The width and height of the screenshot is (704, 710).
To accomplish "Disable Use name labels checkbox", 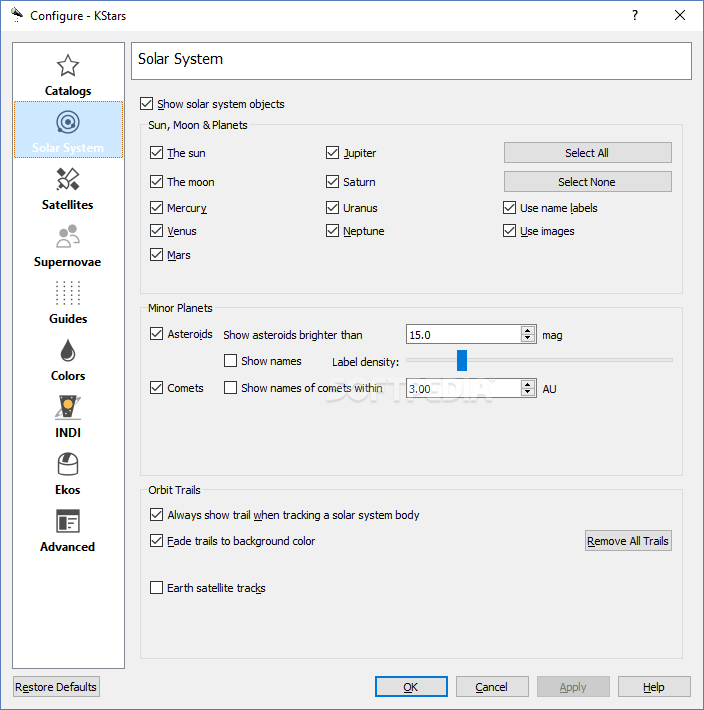I will [x=509, y=208].
